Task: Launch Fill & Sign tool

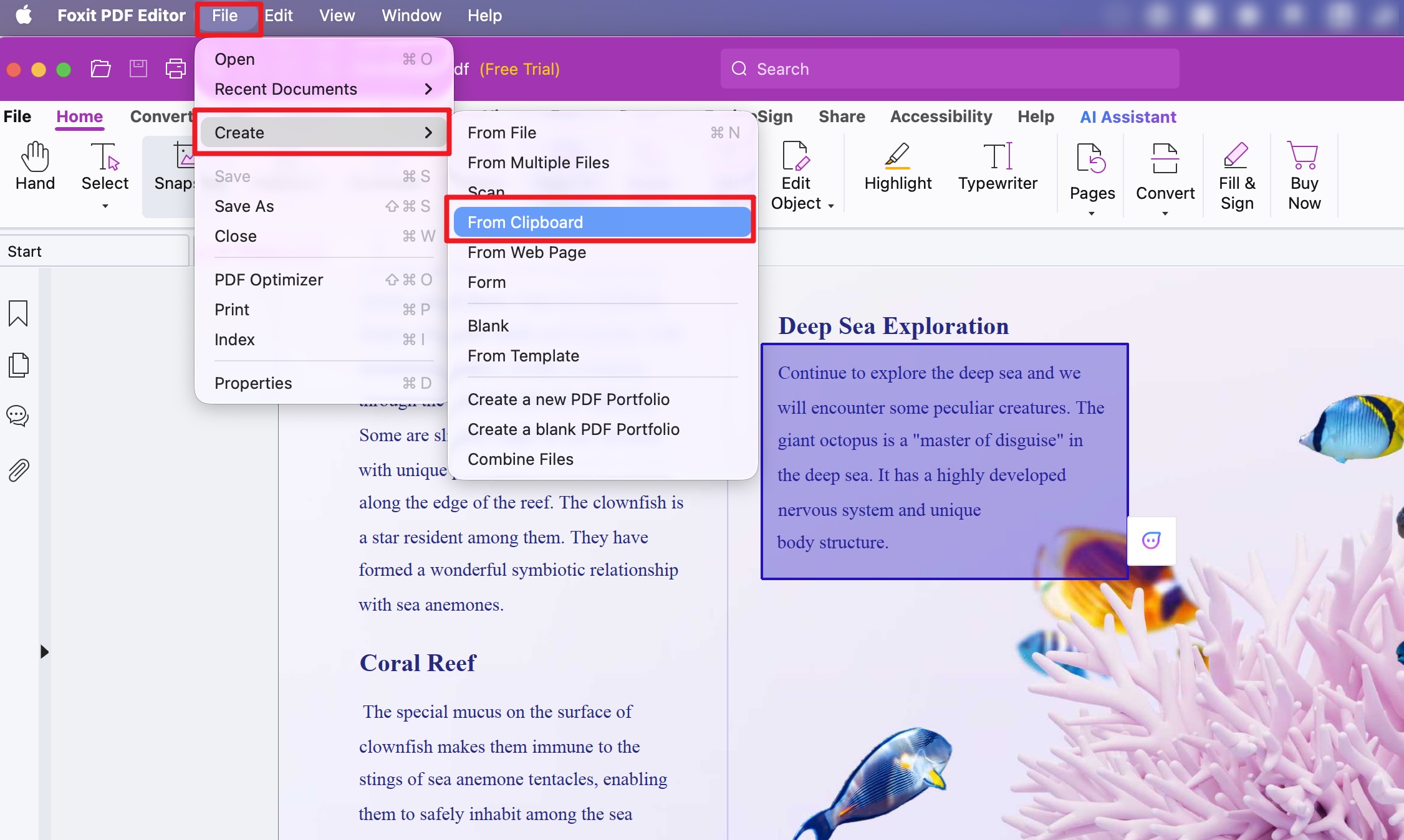Action: pyautogui.click(x=1237, y=177)
